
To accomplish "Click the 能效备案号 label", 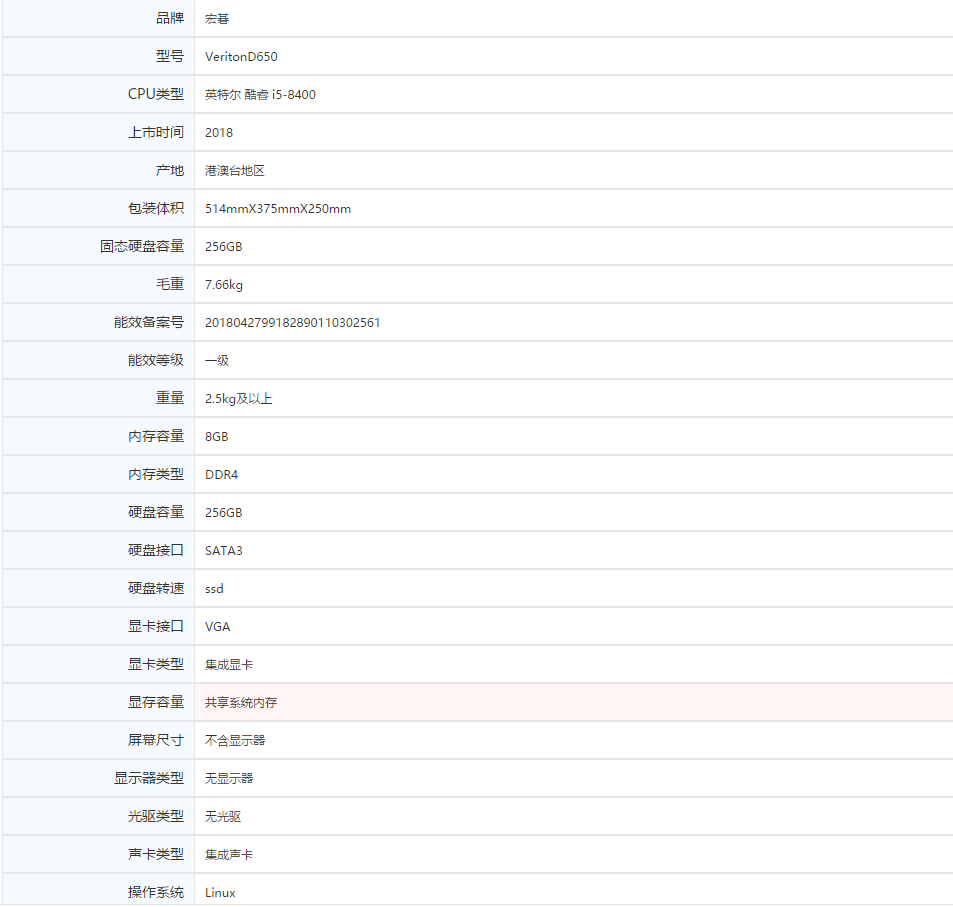I will (x=149, y=322).
